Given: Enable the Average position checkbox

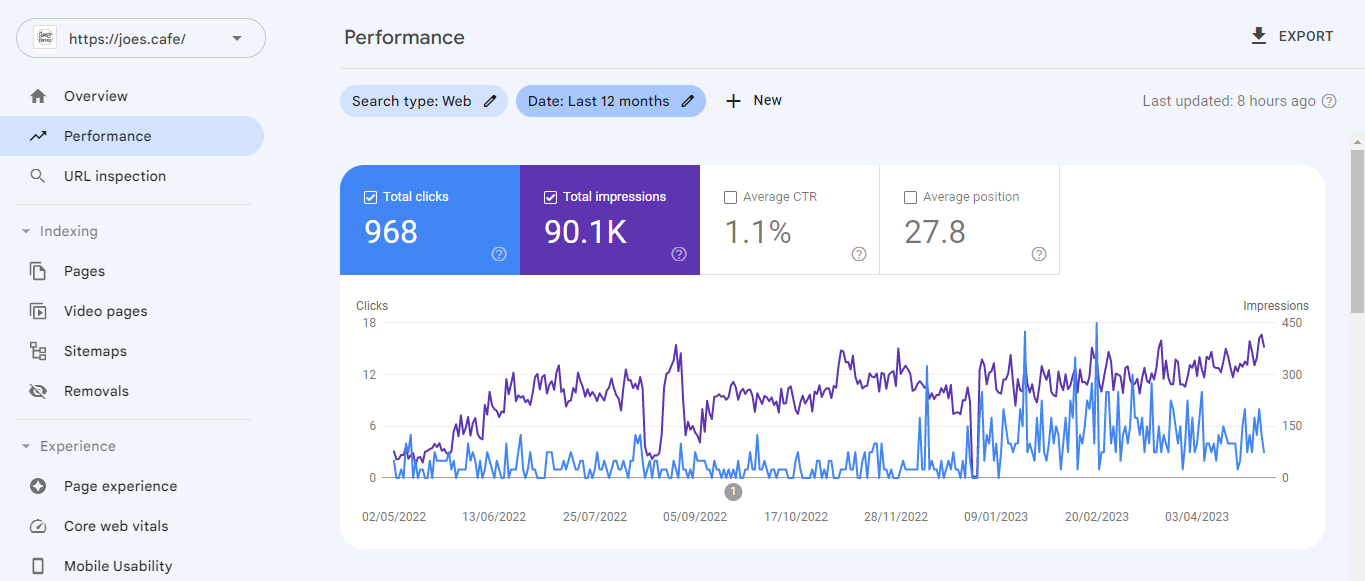Looking at the screenshot, I should 910,197.
